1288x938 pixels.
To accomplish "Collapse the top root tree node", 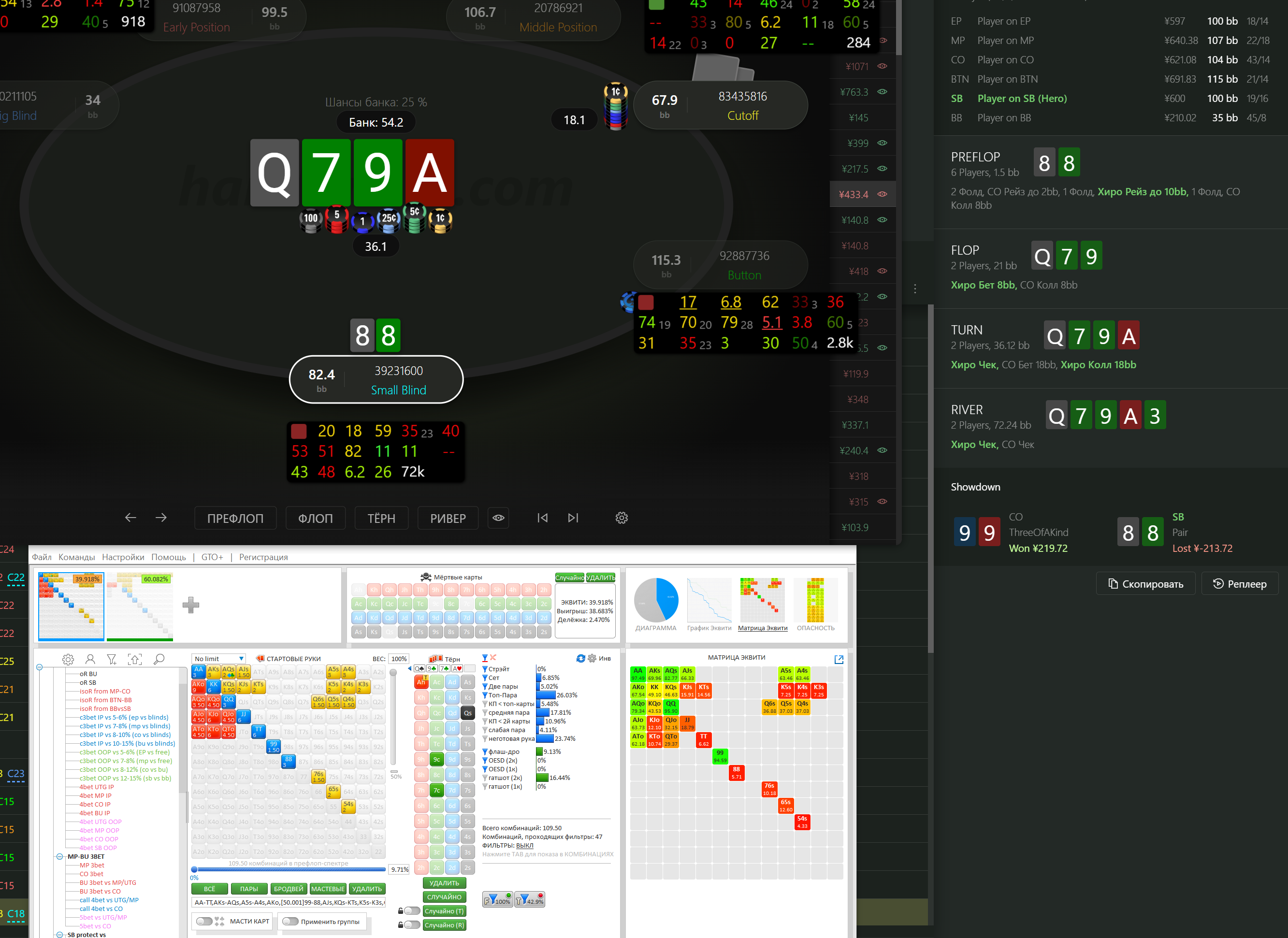I will pyautogui.click(x=40, y=667).
